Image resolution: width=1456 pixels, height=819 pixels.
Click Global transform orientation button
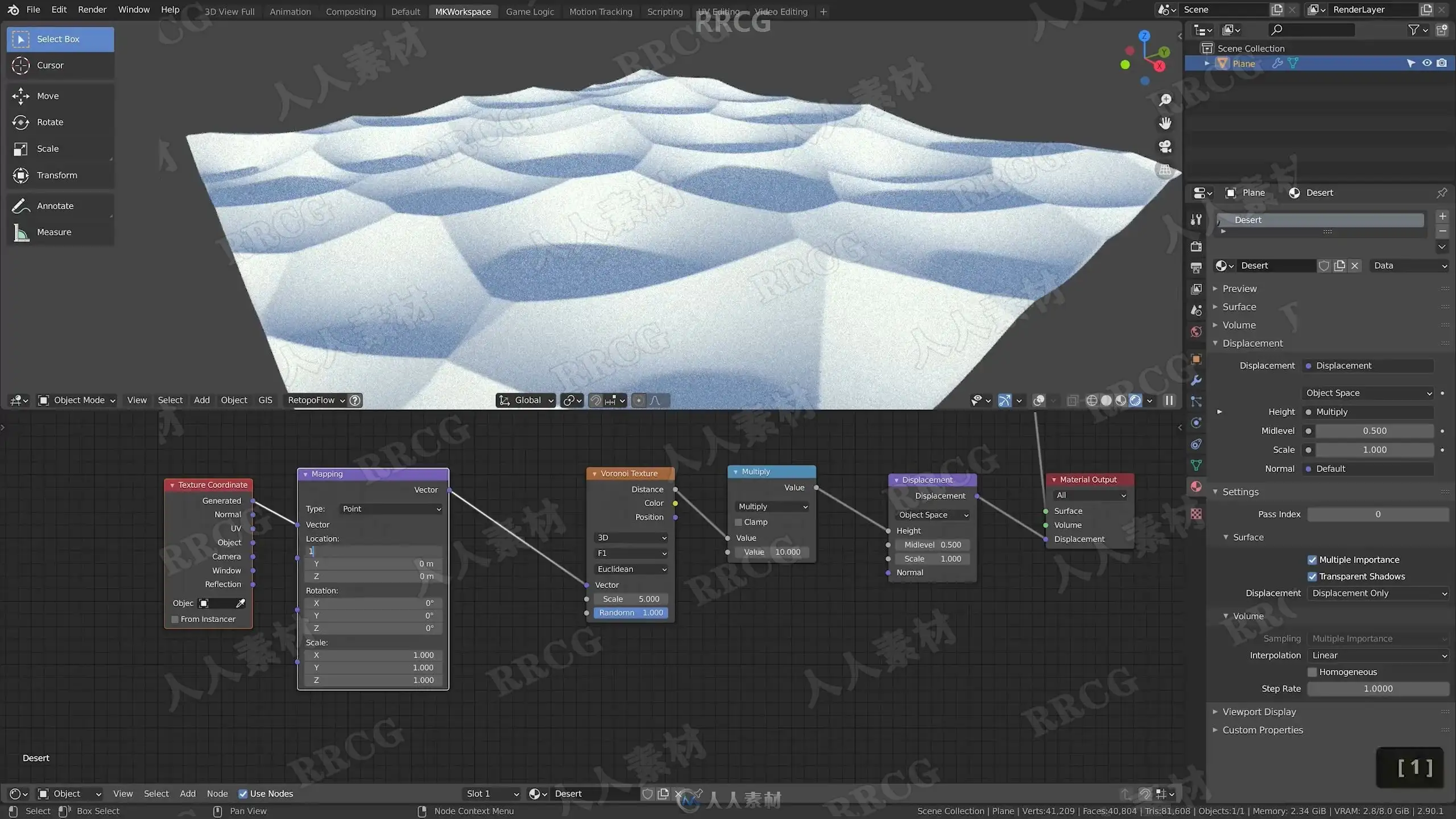526,400
